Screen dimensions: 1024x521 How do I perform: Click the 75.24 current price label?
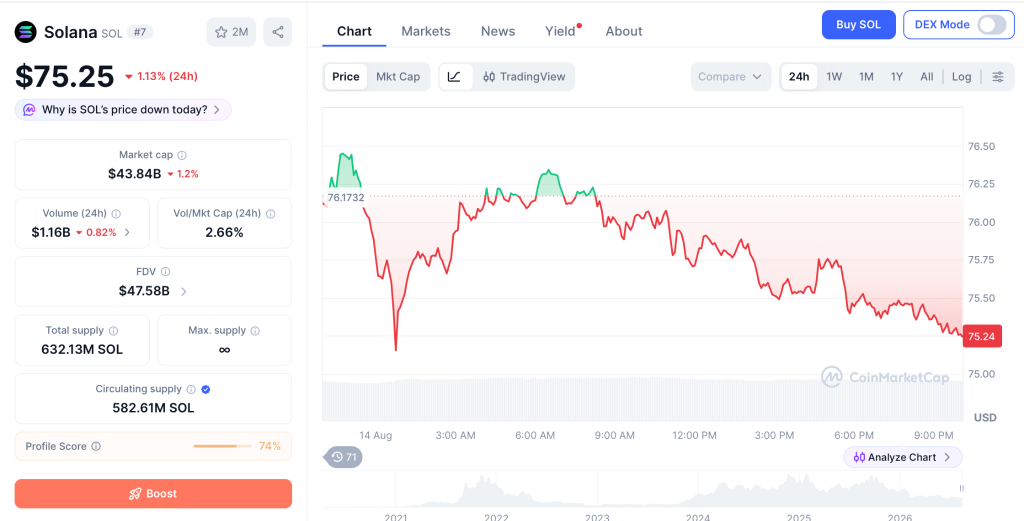(x=982, y=336)
